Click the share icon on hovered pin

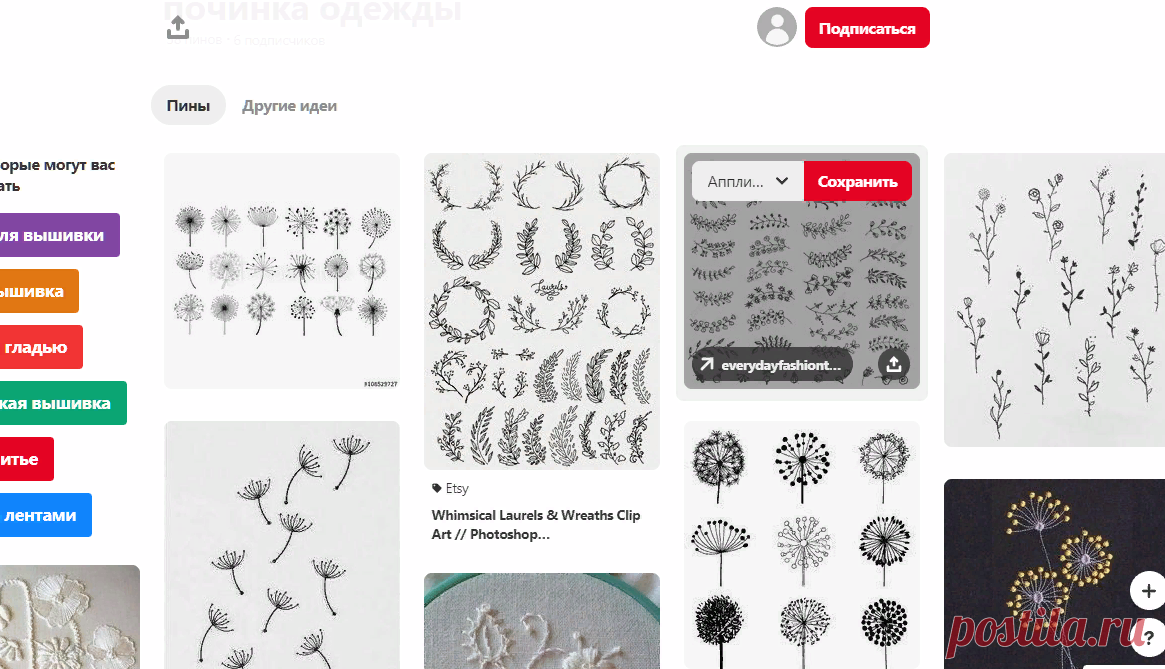894,364
